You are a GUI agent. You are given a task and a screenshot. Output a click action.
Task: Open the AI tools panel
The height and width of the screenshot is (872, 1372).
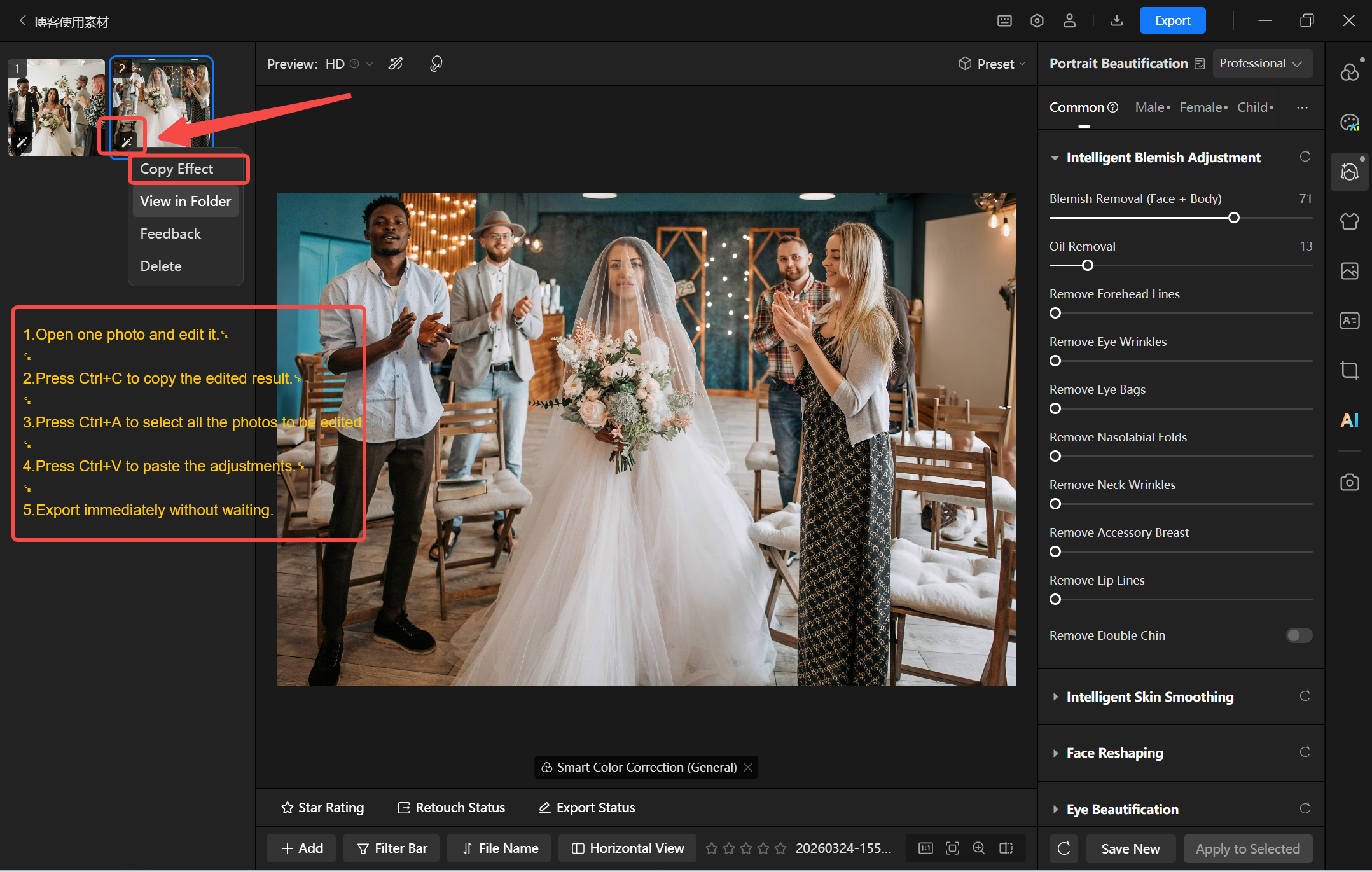[1349, 420]
